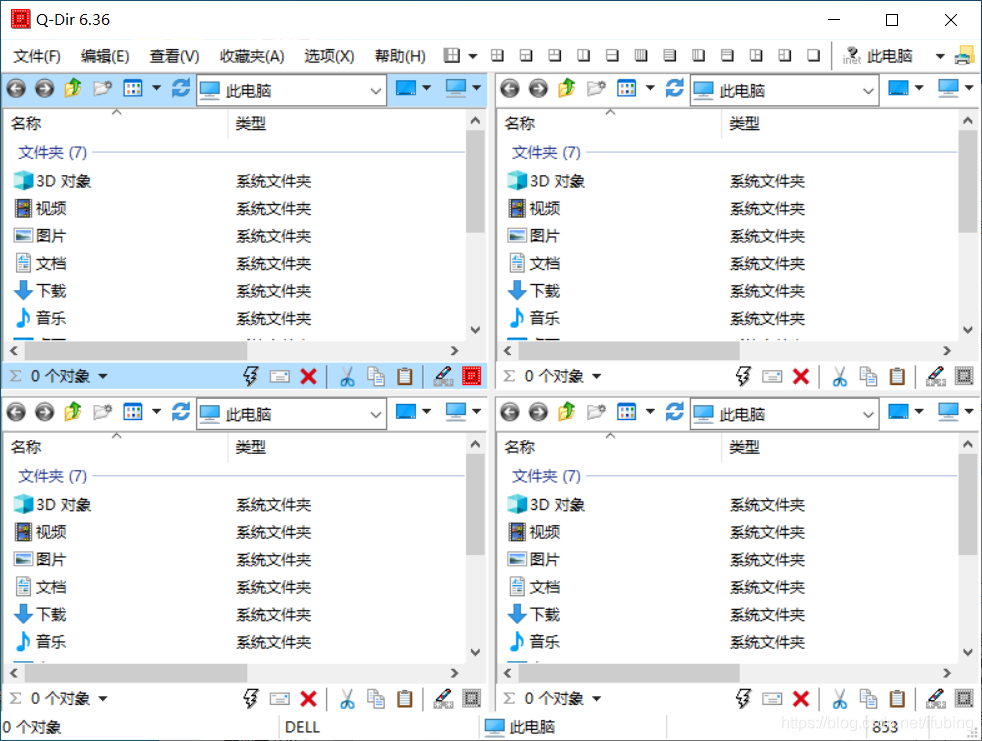Screen dimensions: 982x741
Task: Open the 收藏夹(A) menu
Action: point(252,55)
